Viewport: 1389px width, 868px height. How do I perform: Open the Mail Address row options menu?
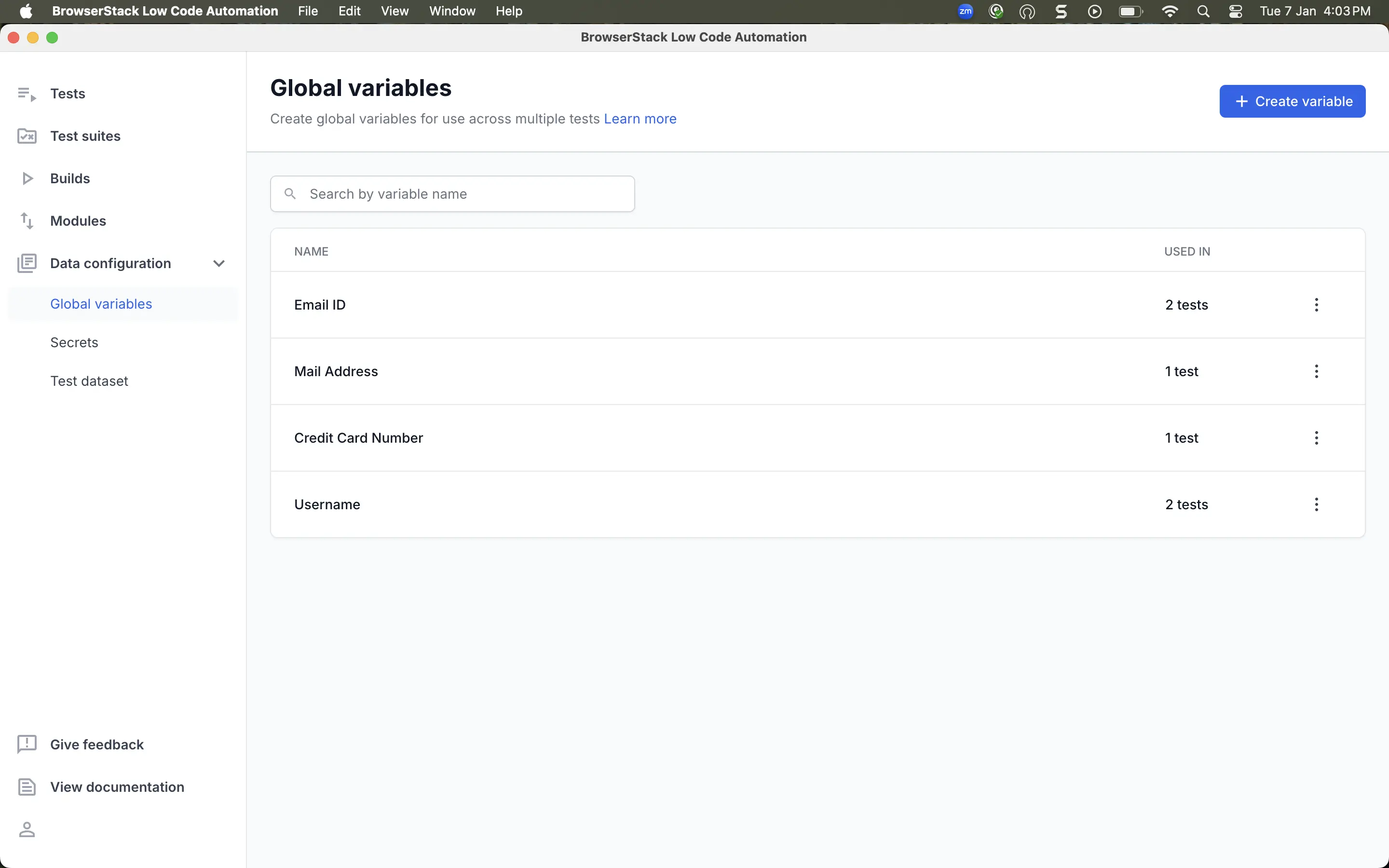pyautogui.click(x=1316, y=371)
